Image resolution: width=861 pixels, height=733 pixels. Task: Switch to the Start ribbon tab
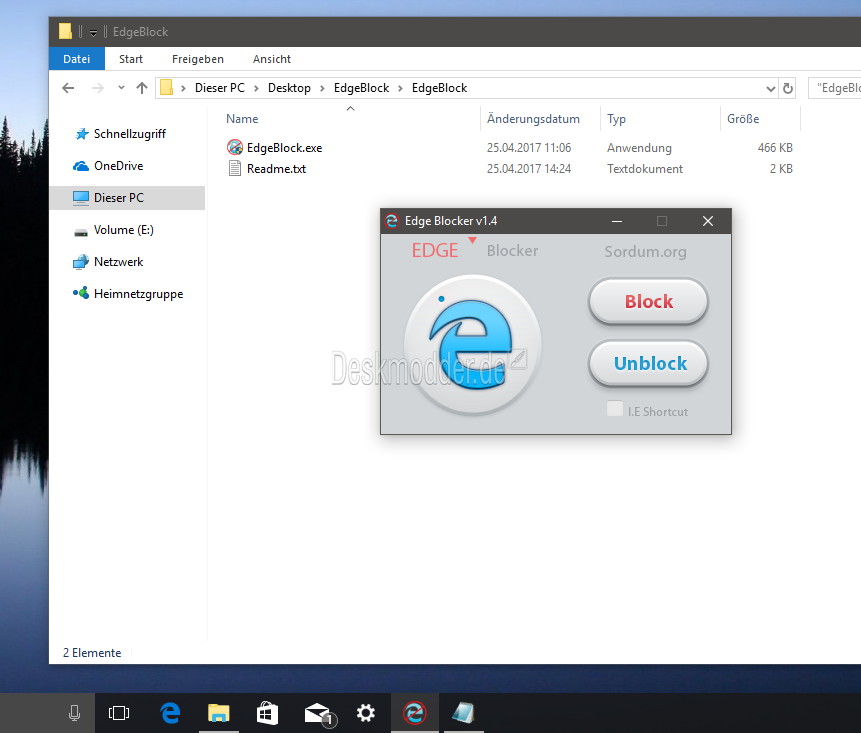[x=131, y=59]
